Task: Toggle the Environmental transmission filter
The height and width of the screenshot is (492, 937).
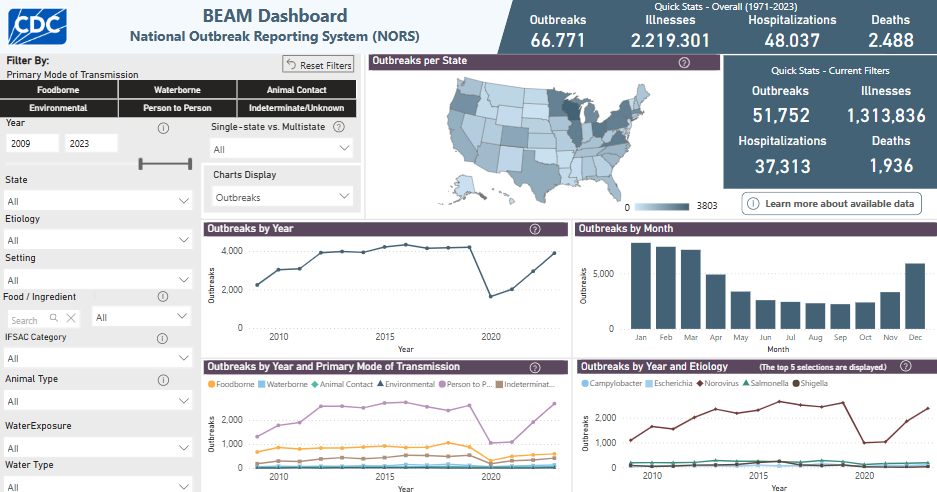Action: pyautogui.click(x=59, y=108)
